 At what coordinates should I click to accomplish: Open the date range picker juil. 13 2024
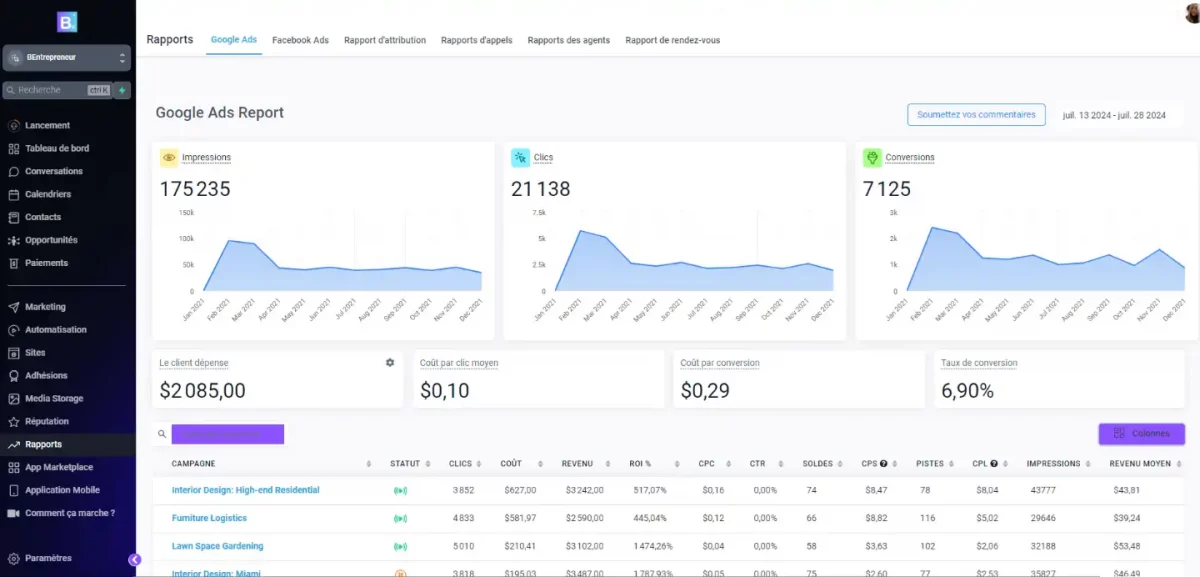tap(1114, 115)
